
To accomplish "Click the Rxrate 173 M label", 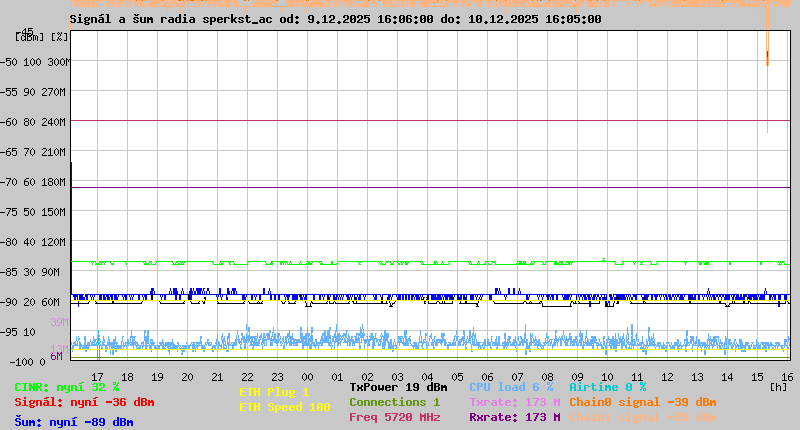I will [514, 417].
